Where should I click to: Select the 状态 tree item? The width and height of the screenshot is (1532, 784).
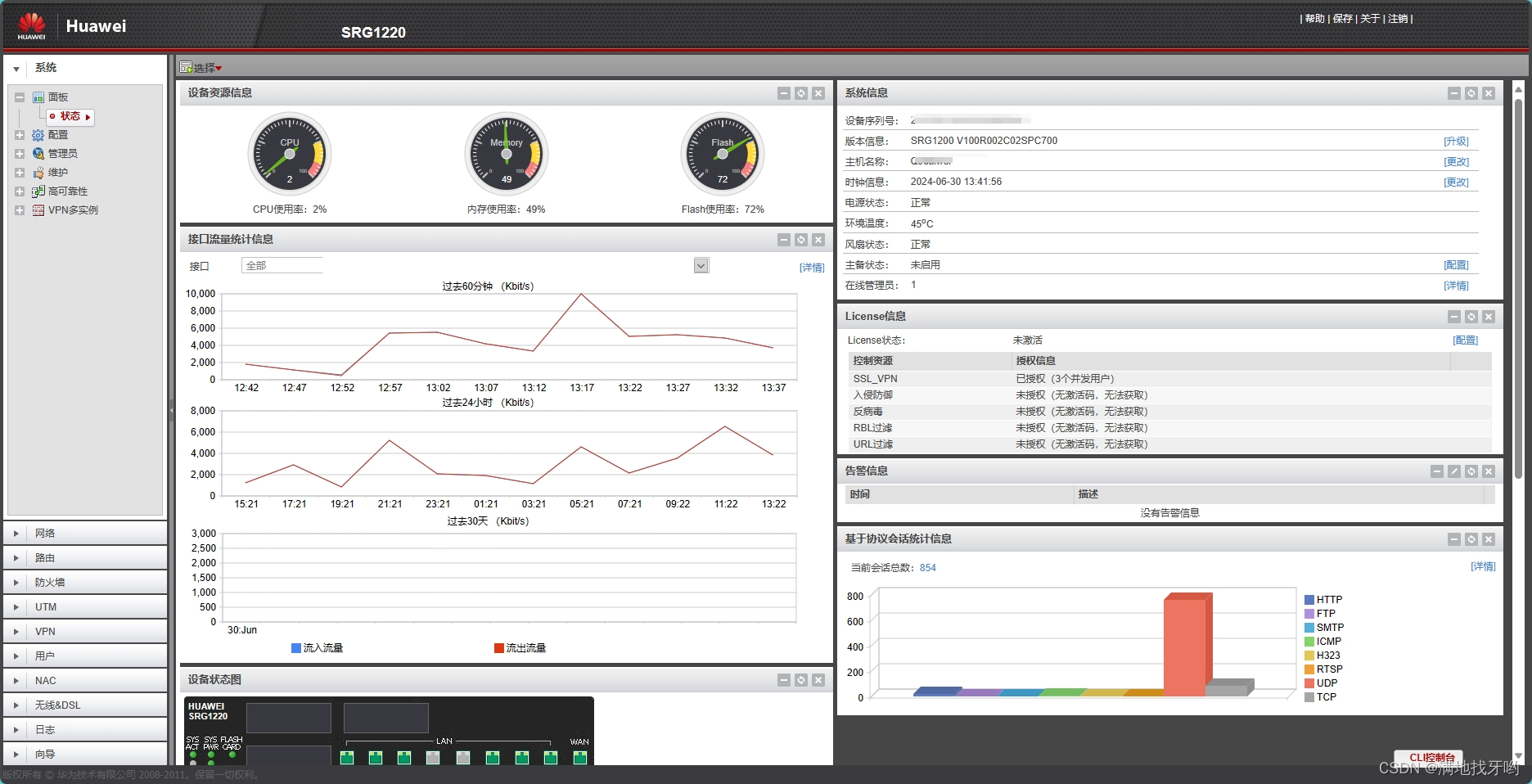pos(70,117)
